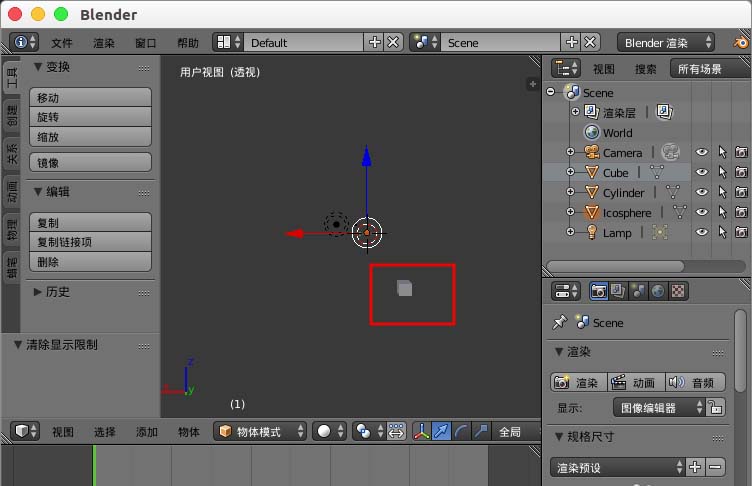The height and width of the screenshot is (486, 752).
Task: Expand the History panel
Action: 38,292
